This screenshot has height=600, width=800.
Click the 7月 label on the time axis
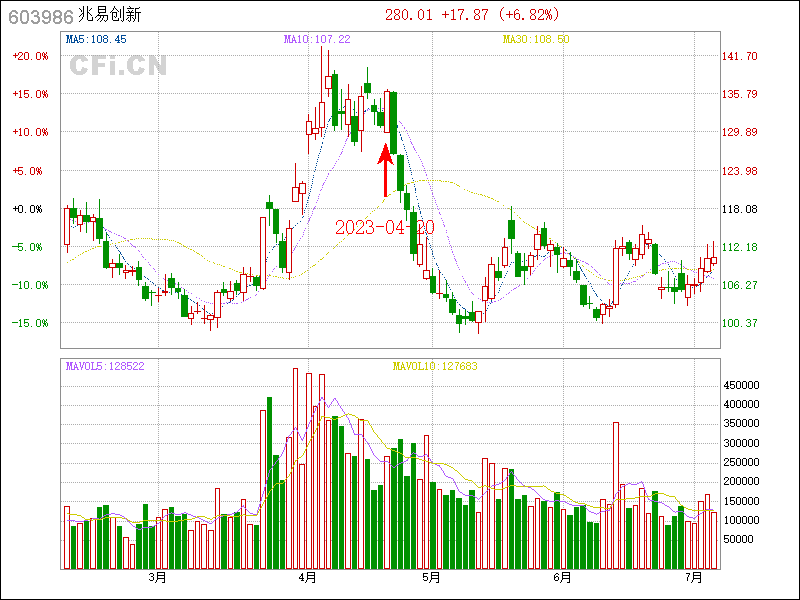[694, 577]
